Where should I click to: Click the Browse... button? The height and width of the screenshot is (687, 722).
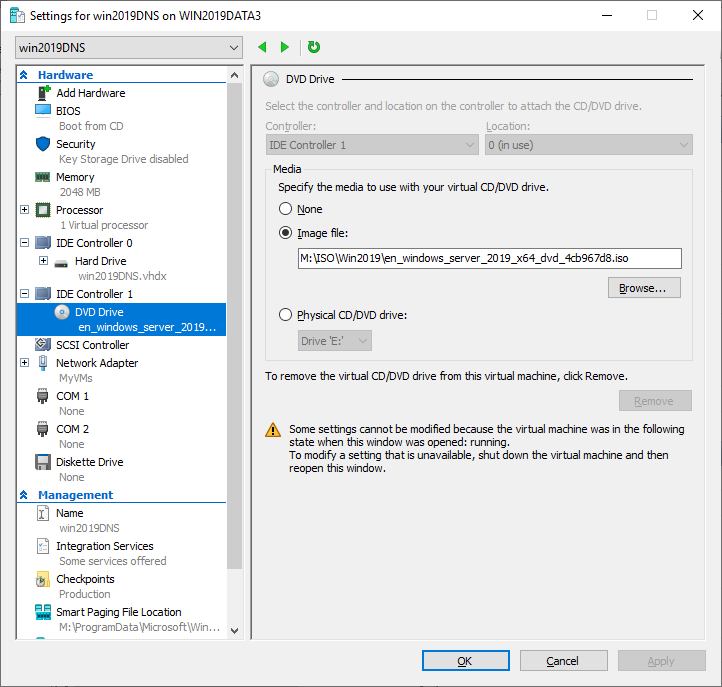[x=644, y=288]
